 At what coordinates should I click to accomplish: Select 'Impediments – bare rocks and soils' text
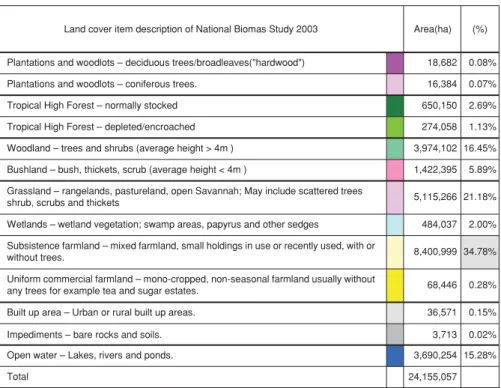pos(84,334)
